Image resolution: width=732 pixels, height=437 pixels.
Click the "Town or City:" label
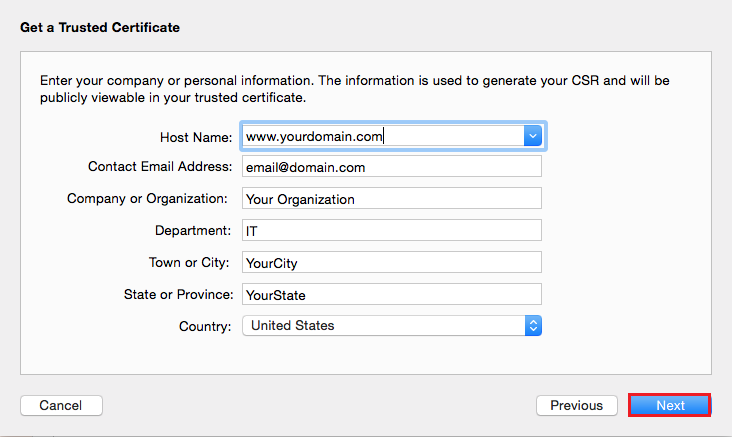click(190, 262)
